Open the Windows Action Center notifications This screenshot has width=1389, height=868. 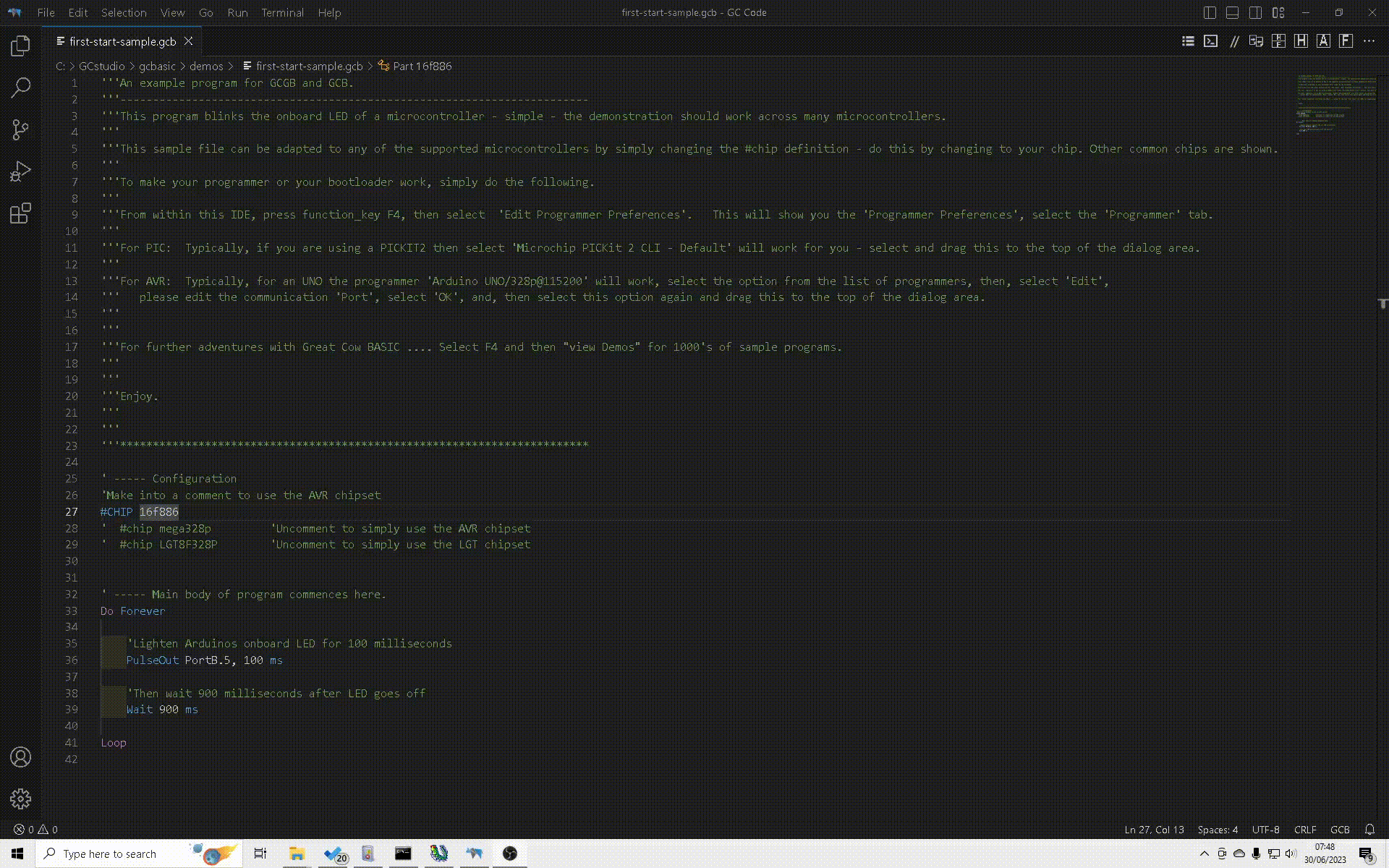tap(1366, 854)
